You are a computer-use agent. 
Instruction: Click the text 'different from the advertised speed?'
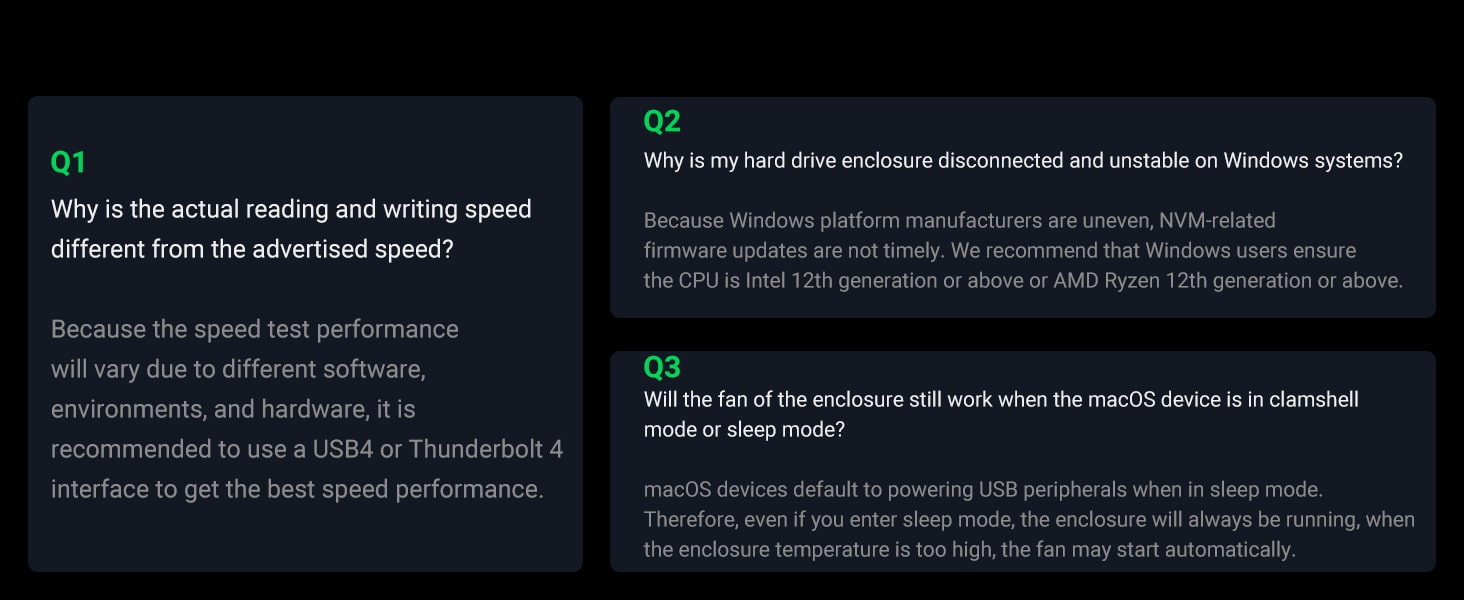coord(252,249)
